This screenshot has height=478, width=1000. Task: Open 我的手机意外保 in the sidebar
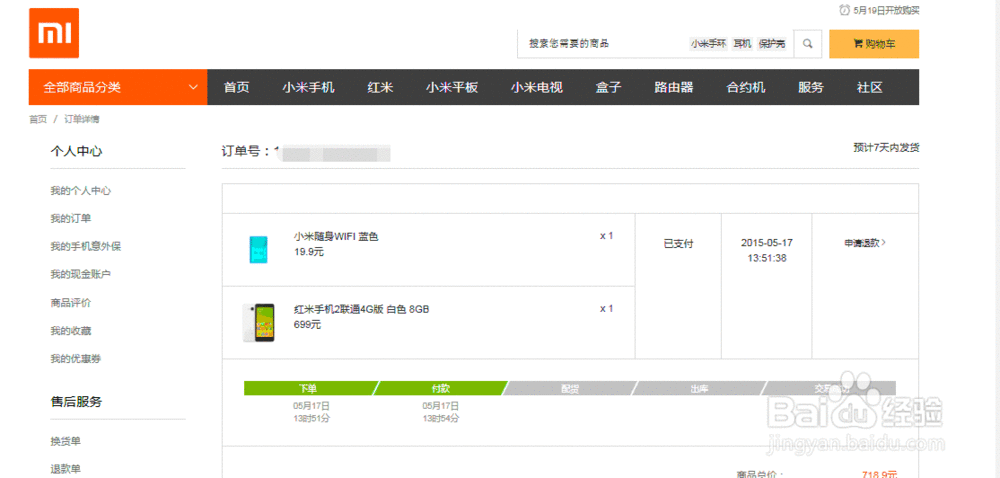point(85,247)
